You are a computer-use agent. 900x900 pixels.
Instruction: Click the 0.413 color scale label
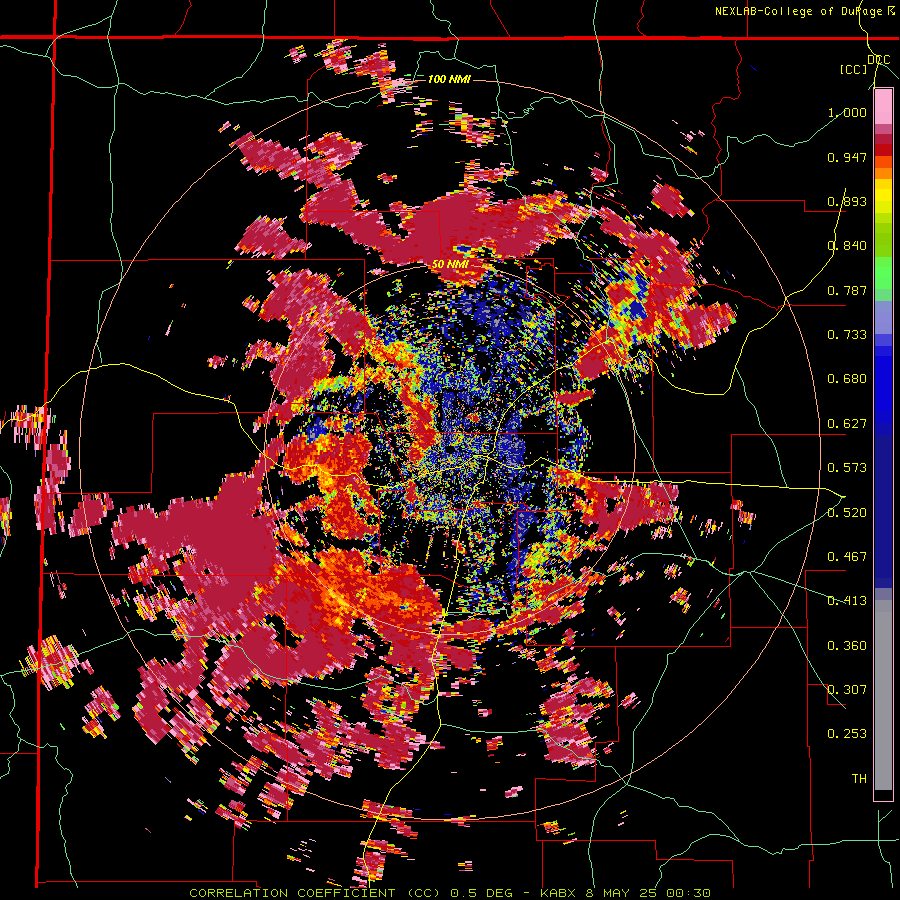pos(847,601)
